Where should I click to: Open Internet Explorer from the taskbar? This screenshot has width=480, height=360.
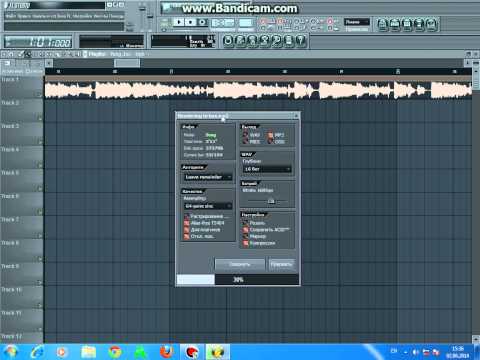point(37,352)
